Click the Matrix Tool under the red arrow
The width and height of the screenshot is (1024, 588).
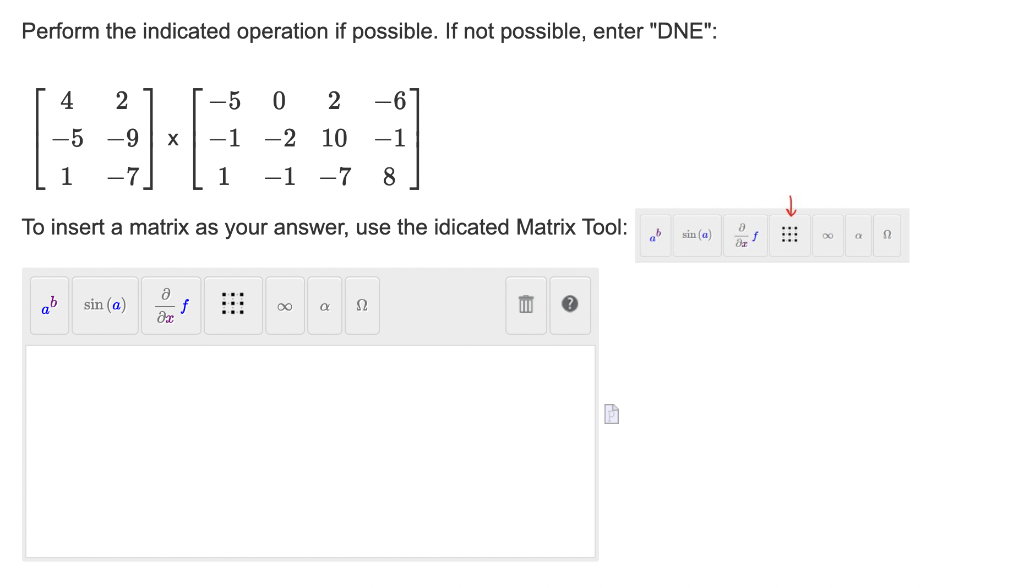(790, 234)
